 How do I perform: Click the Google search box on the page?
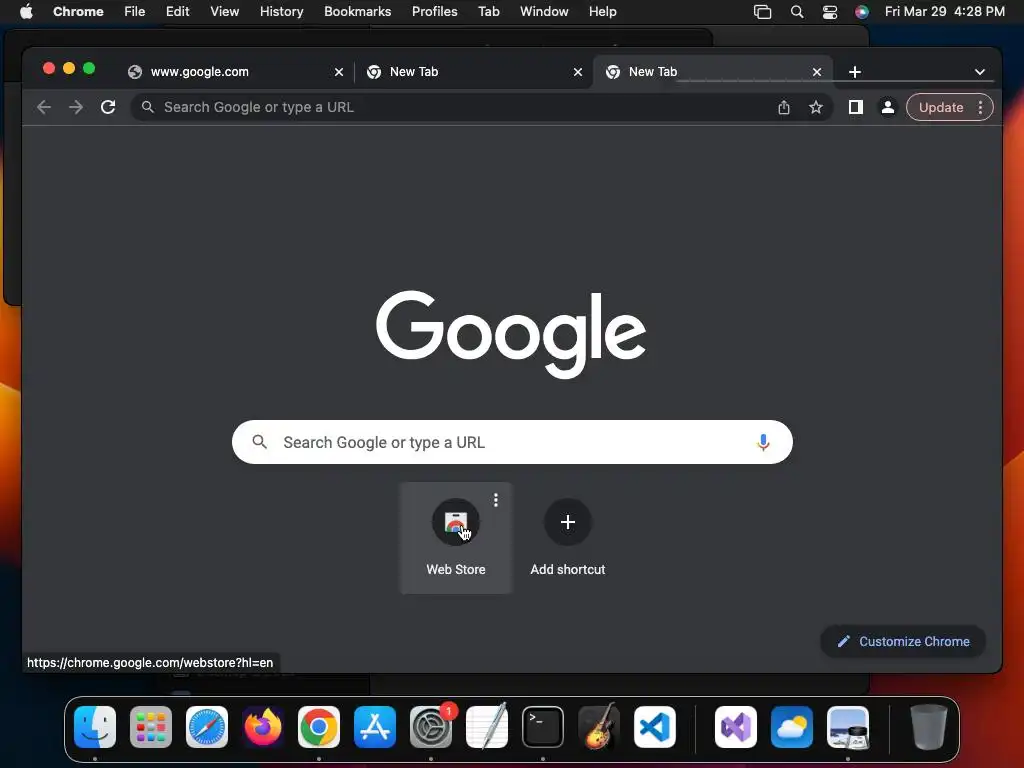pyautogui.click(x=512, y=442)
